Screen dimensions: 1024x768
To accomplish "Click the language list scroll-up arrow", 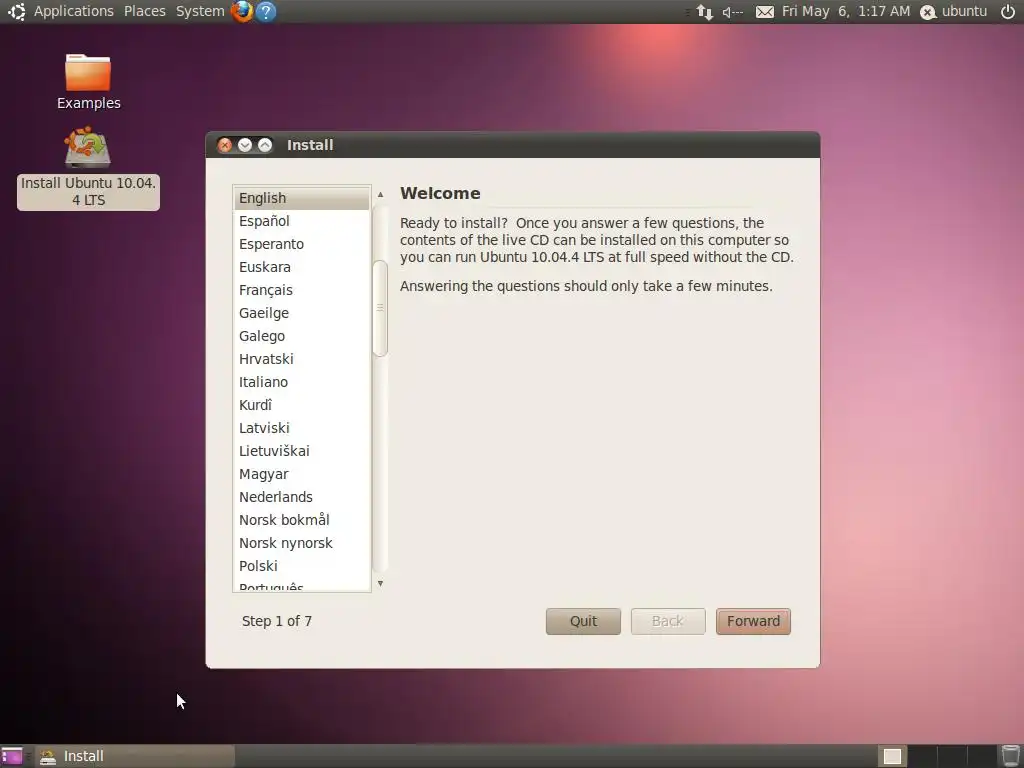I will click(380, 195).
